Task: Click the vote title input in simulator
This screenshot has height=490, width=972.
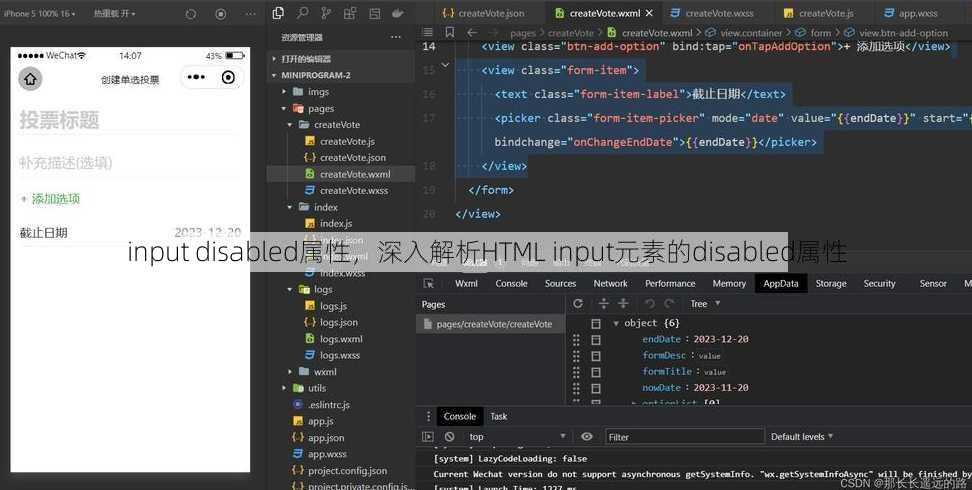Action: (x=129, y=120)
